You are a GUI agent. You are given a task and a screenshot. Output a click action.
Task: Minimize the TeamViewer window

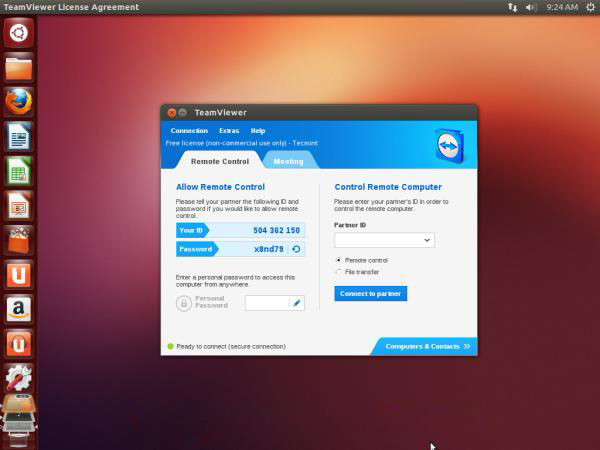click(x=183, y=112)
